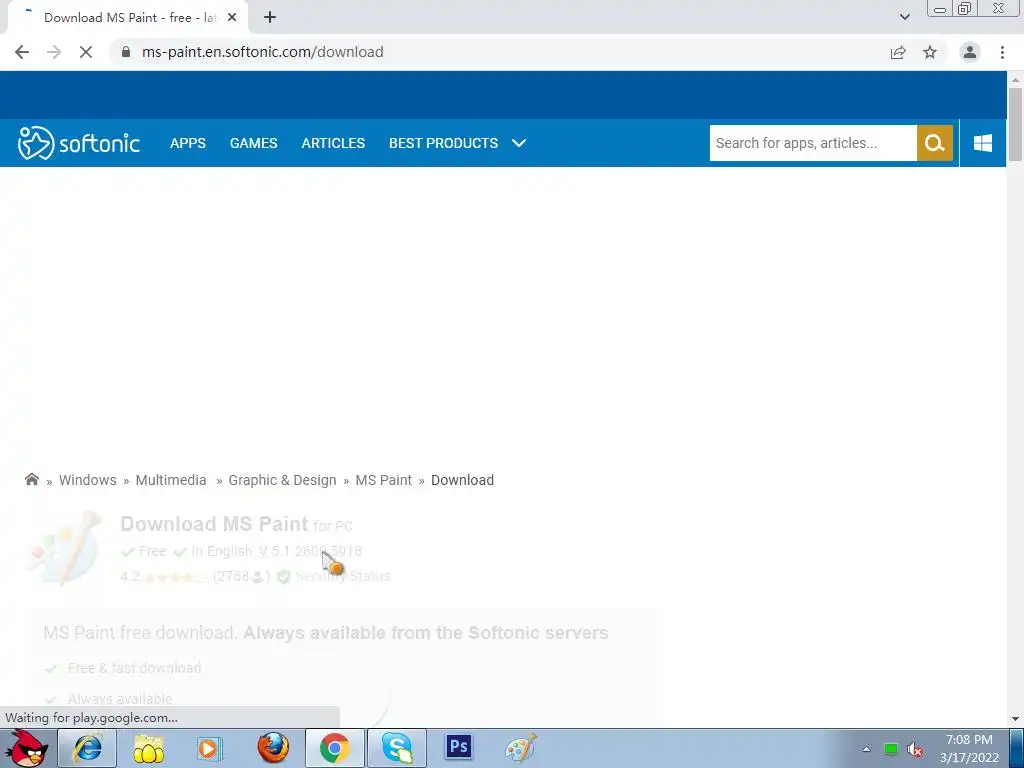1024x768 pixels.
Task: Select the Windows platform icon
Action: pyautogui.click(x=983, y=143)
